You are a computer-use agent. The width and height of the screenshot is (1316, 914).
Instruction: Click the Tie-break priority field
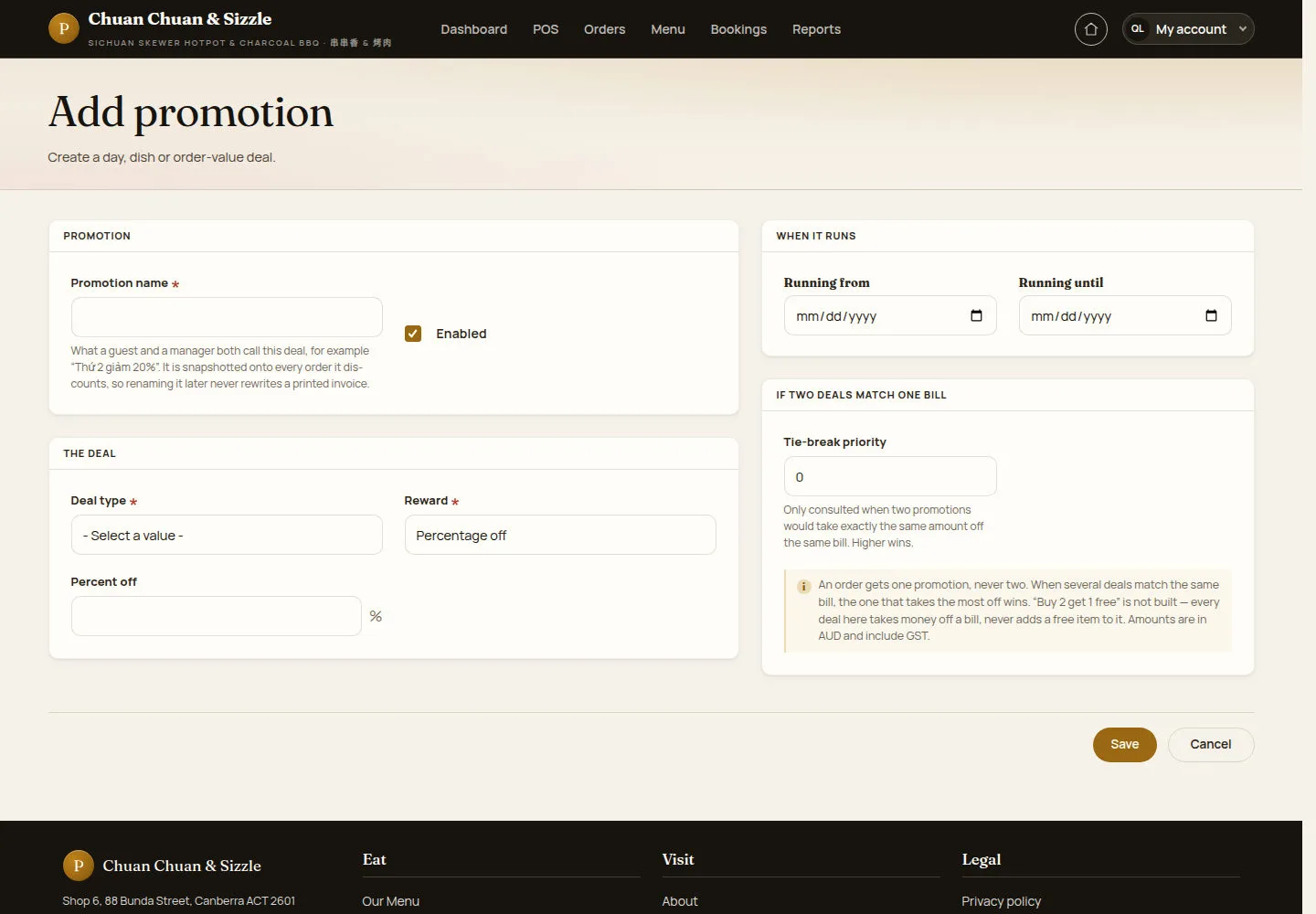pos(890,476)
